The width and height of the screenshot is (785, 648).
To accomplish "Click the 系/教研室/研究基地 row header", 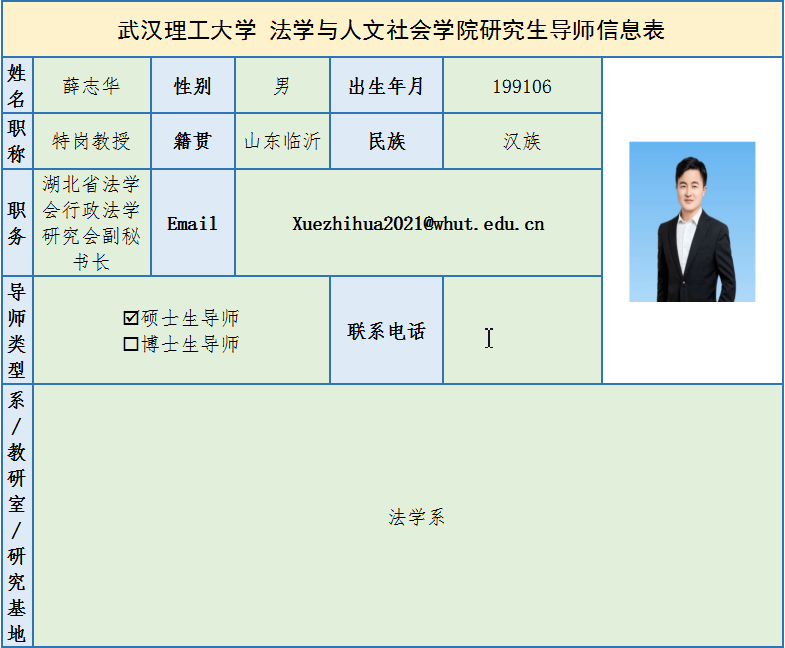I will [18, 516].
